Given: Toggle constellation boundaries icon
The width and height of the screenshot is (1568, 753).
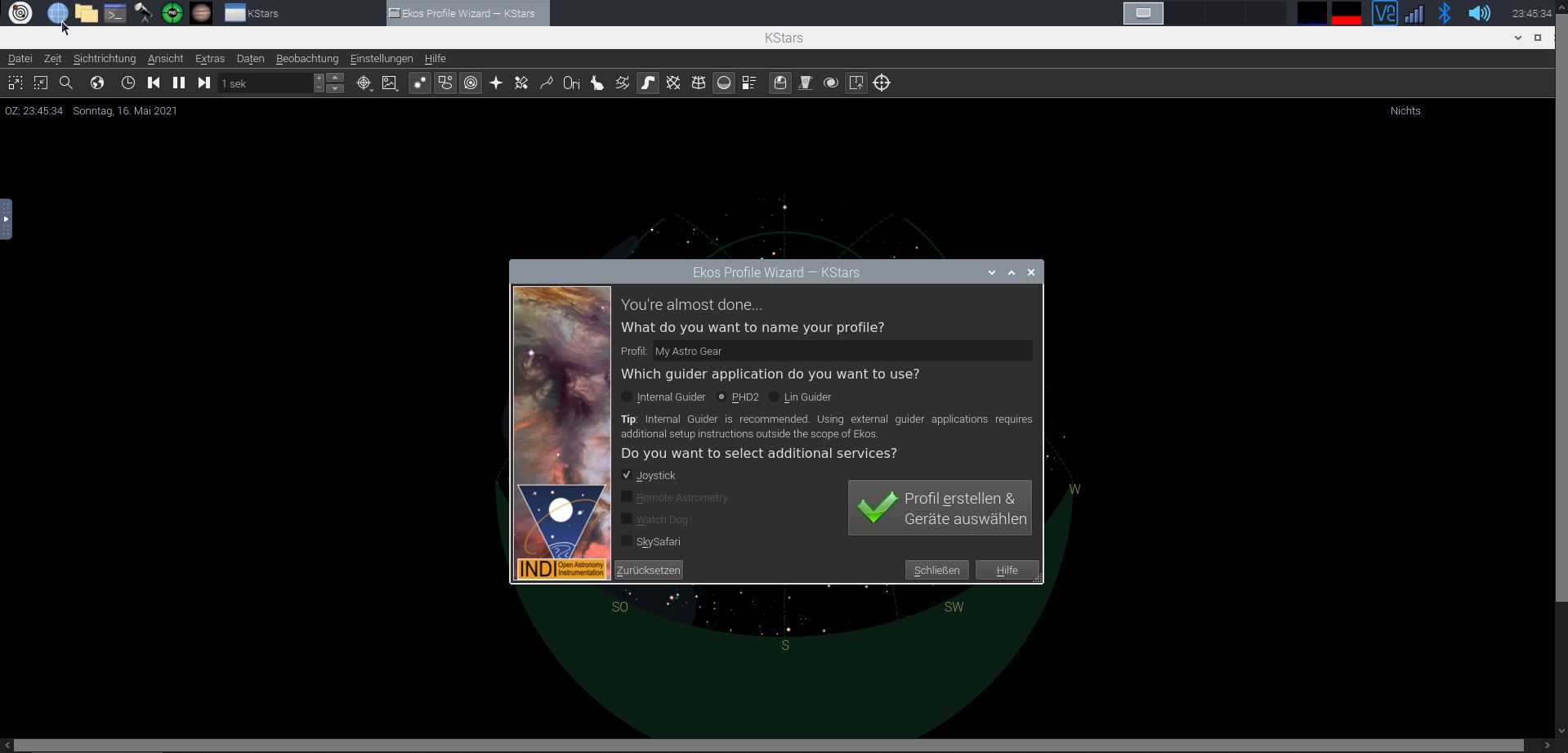Looking at the screenshot, I should [623, 83].
